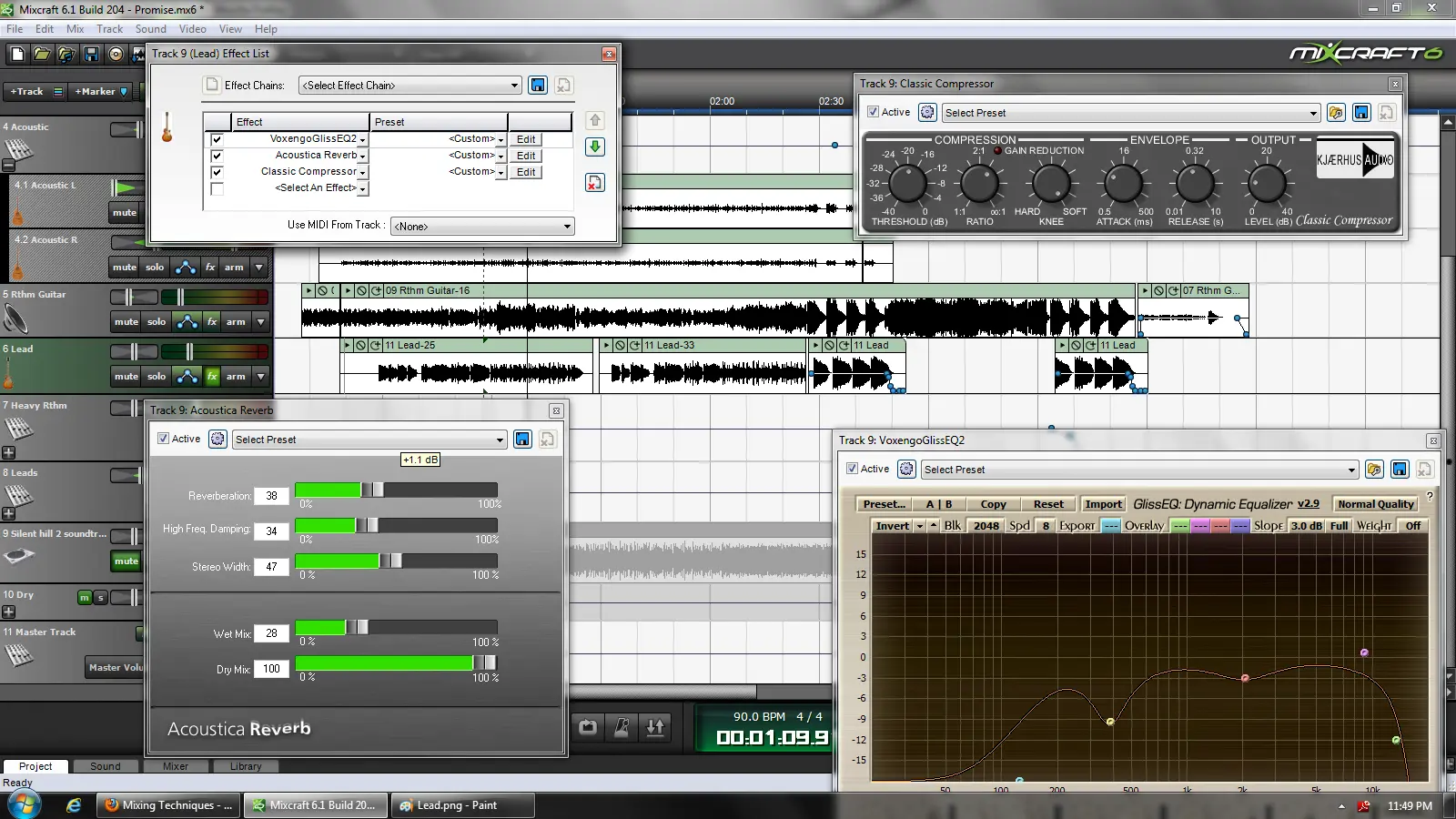Open the VoxengoGlissEQ2 Custom preset dropdown
The width and height of the screenshot is (1456, 819).
(x=500, y=140)
